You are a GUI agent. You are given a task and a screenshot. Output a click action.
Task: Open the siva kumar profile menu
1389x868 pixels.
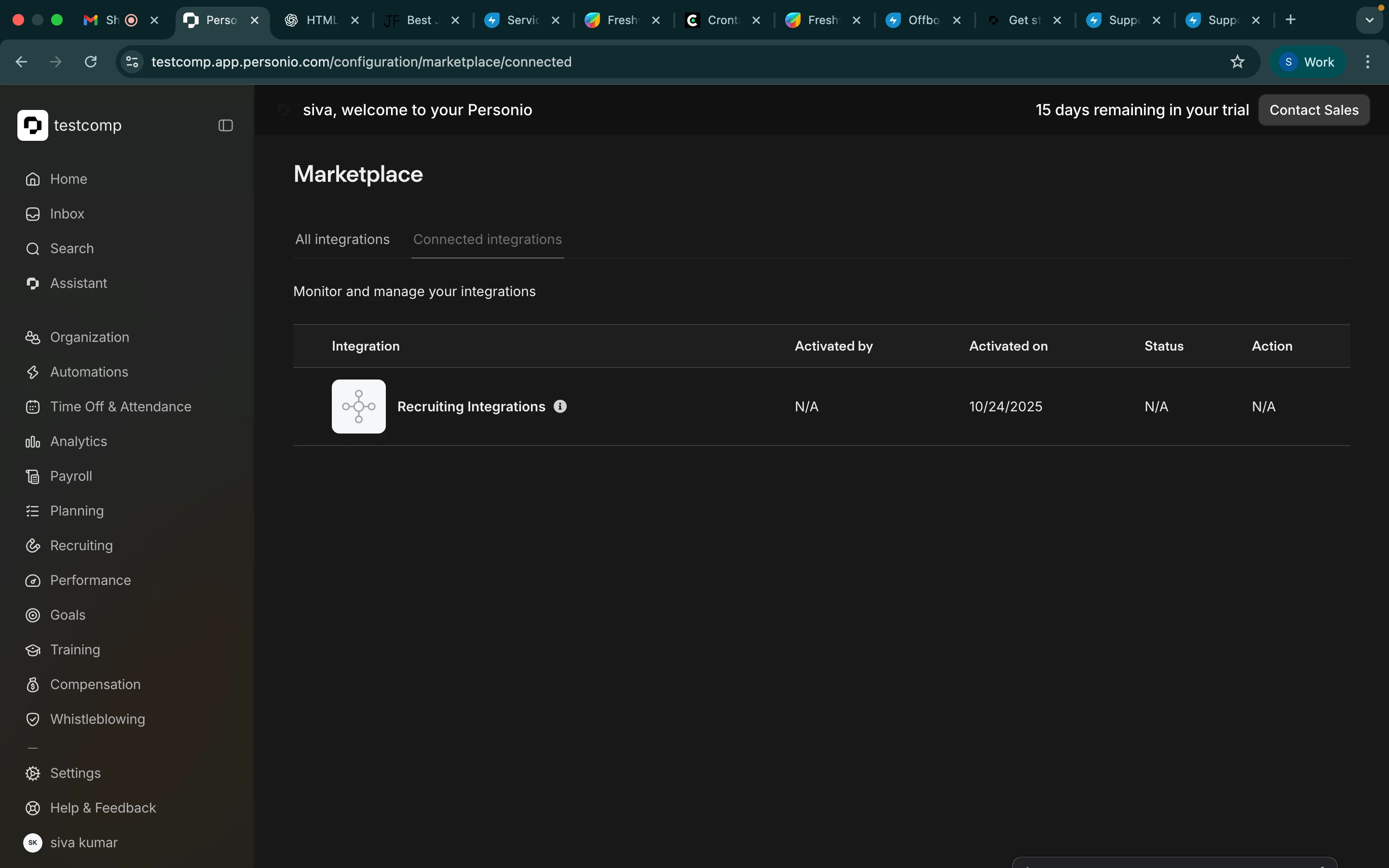click(83, 843)
